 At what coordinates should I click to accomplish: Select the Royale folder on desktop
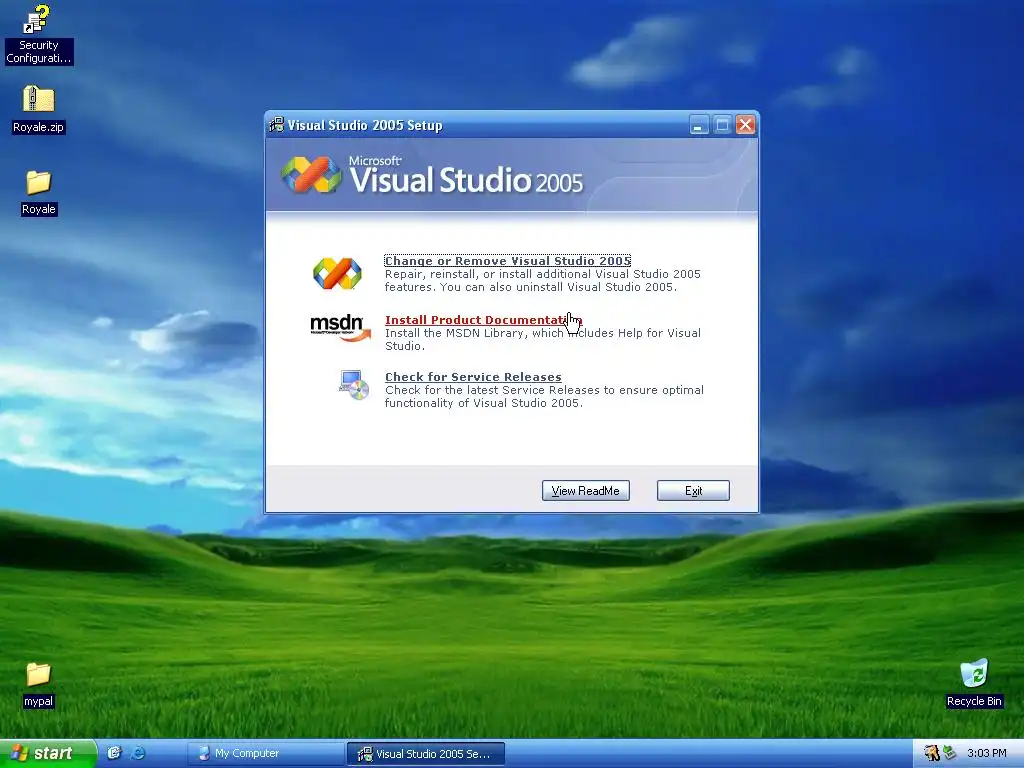pyautogui.click(x=39, y=192)
